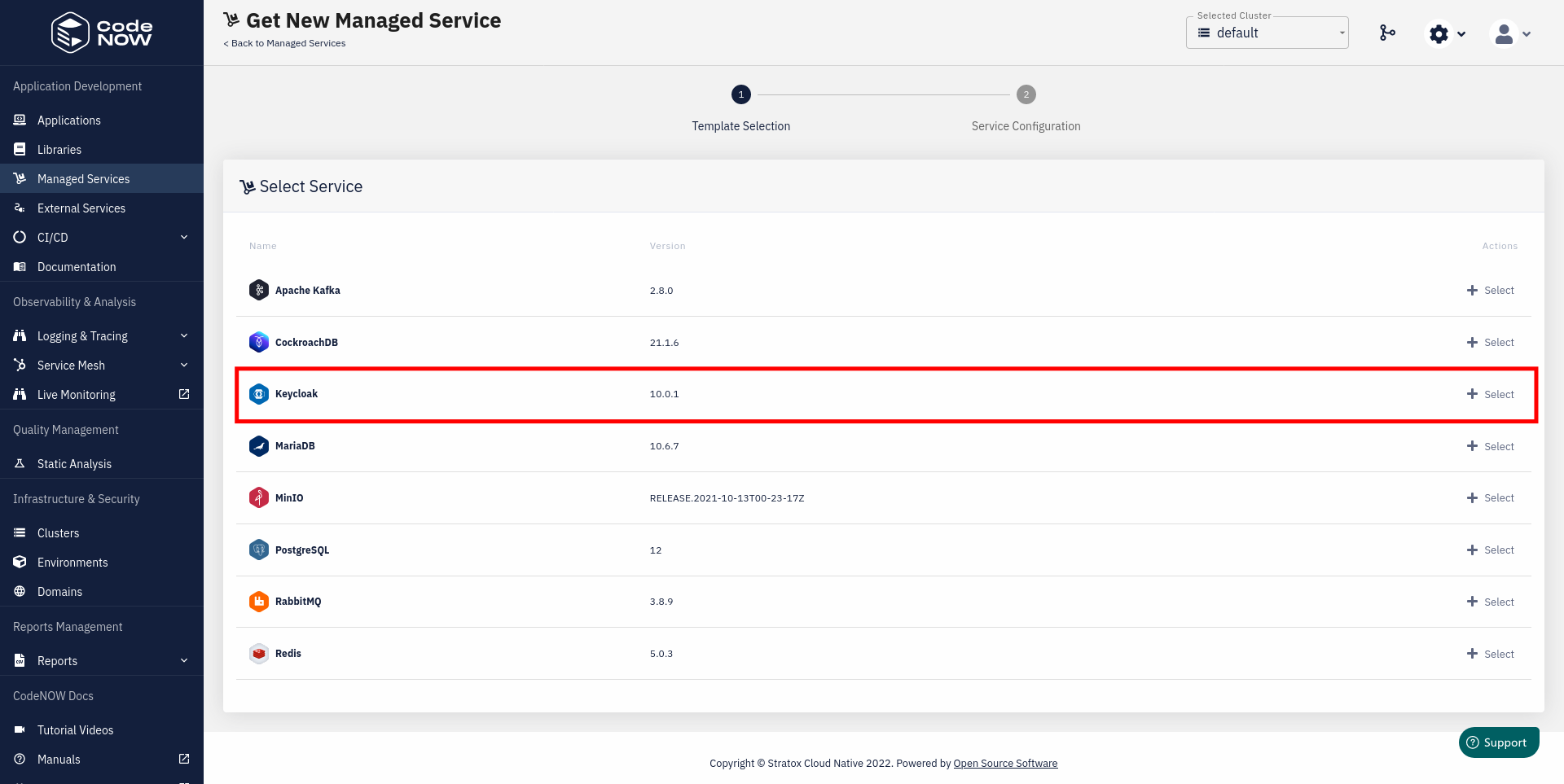
Task: Expand the CI/CD menu chevron
Action: [184, 238]
